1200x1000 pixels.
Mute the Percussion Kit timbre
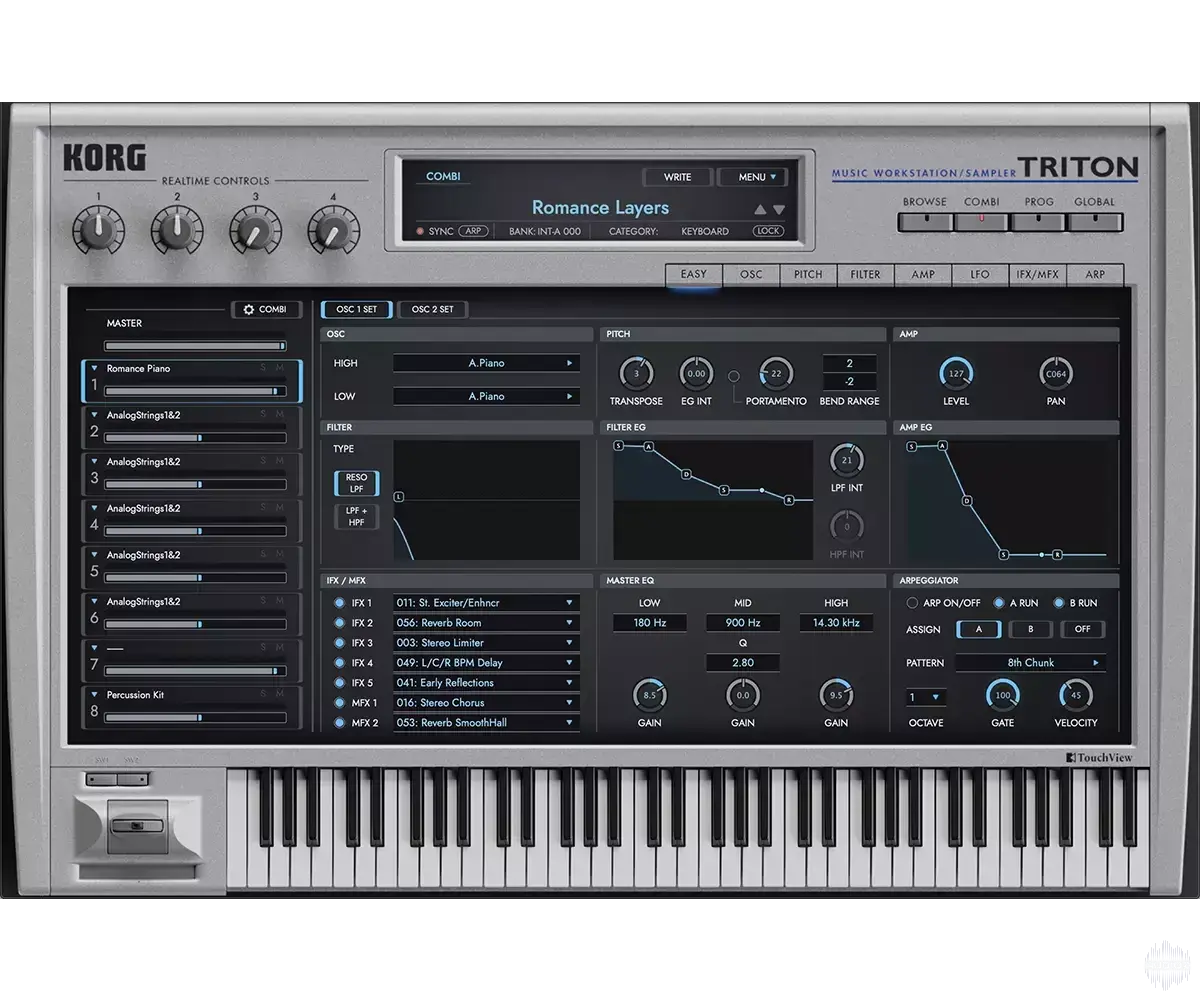[281, 694]
